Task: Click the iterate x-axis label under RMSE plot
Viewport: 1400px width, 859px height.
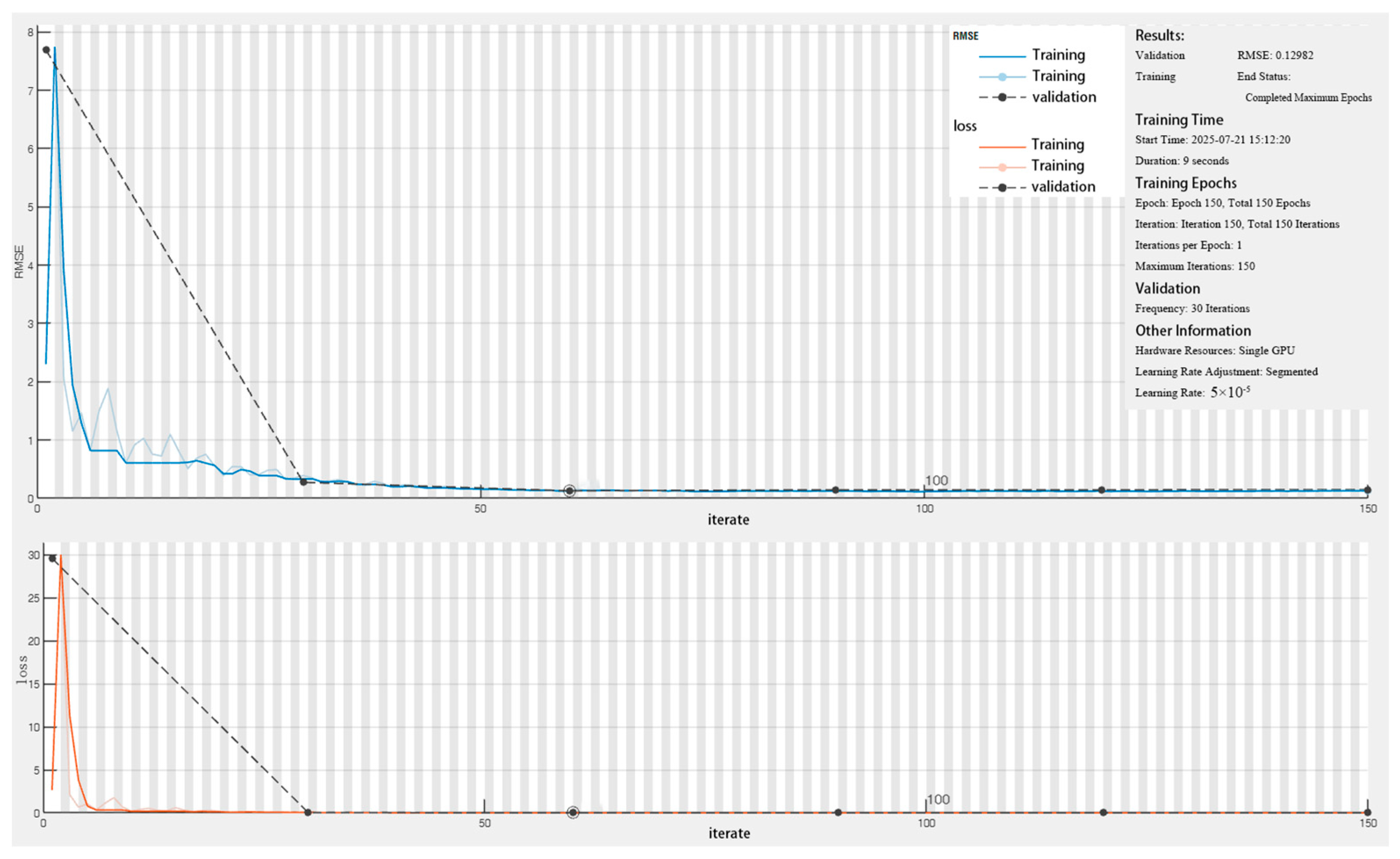Action: coord(728,520)
